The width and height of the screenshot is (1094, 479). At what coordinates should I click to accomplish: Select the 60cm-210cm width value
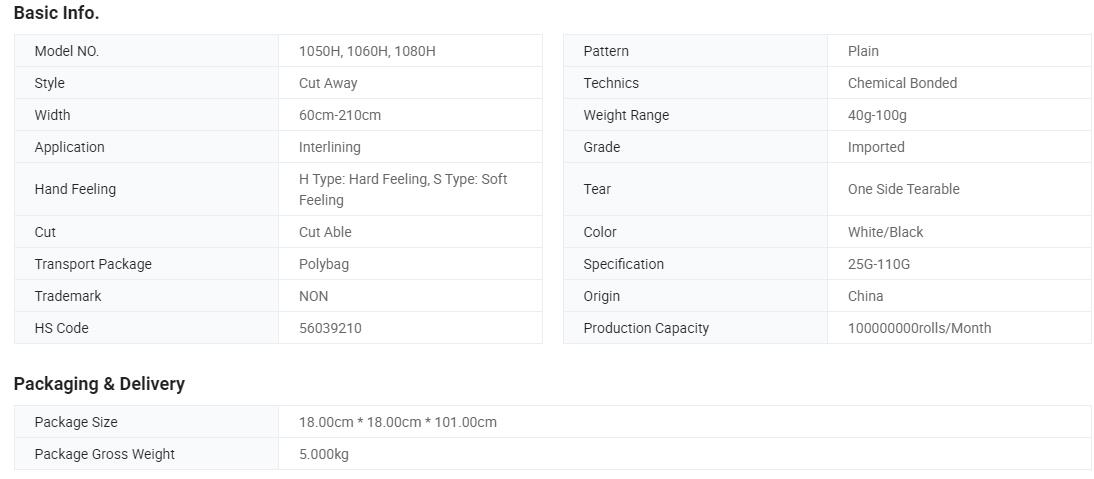click(340, 115)
